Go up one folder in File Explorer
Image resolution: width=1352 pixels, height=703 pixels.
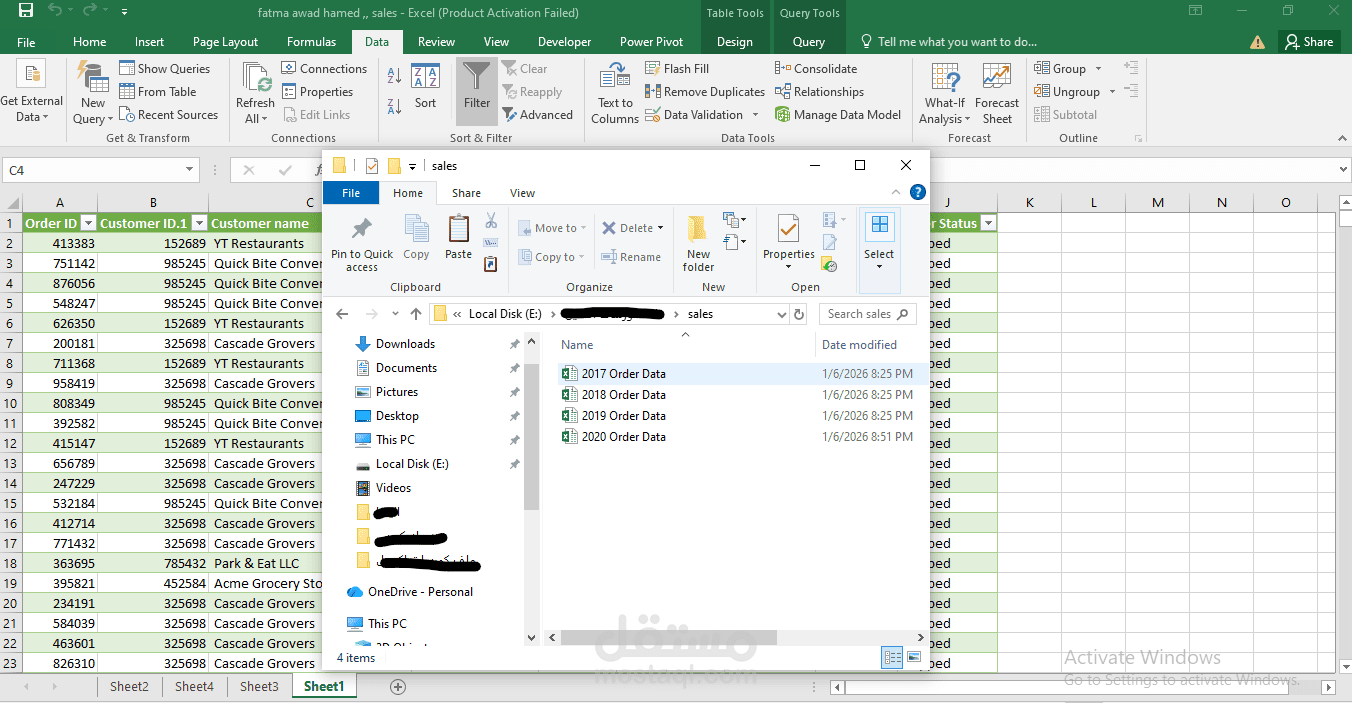click(x=416, y=314)
